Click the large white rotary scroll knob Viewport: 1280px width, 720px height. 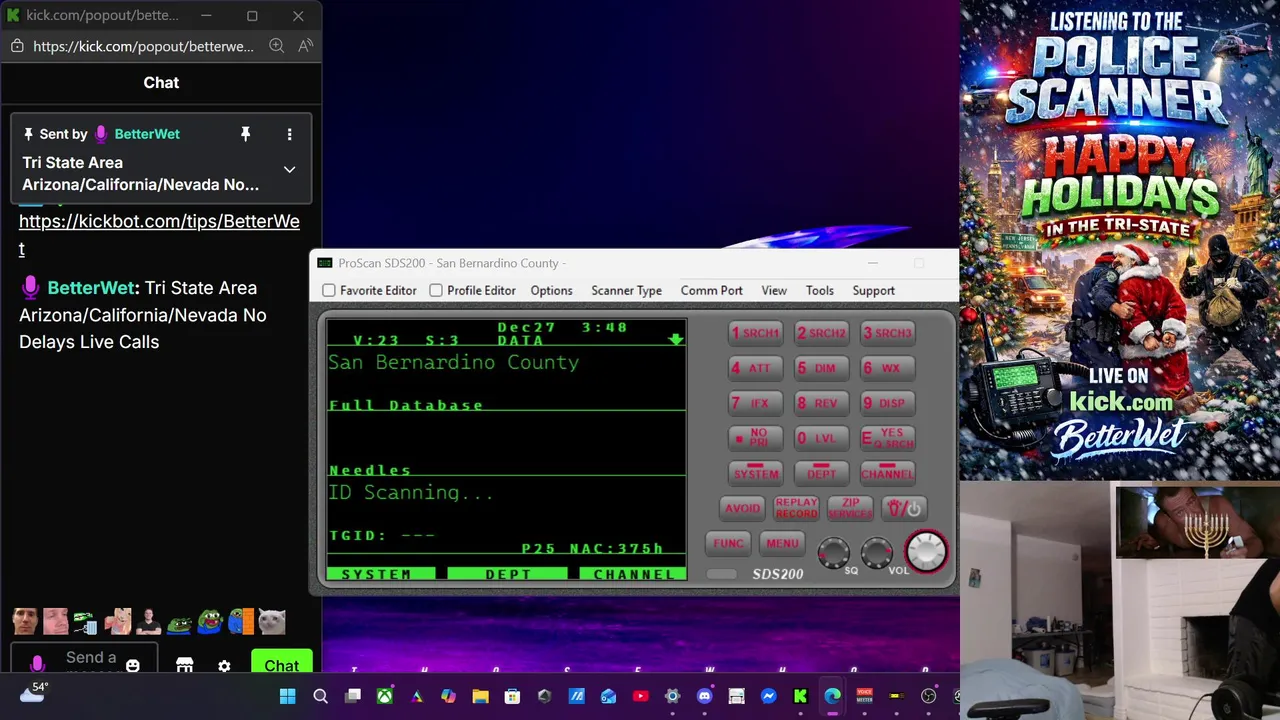point(926,551)
